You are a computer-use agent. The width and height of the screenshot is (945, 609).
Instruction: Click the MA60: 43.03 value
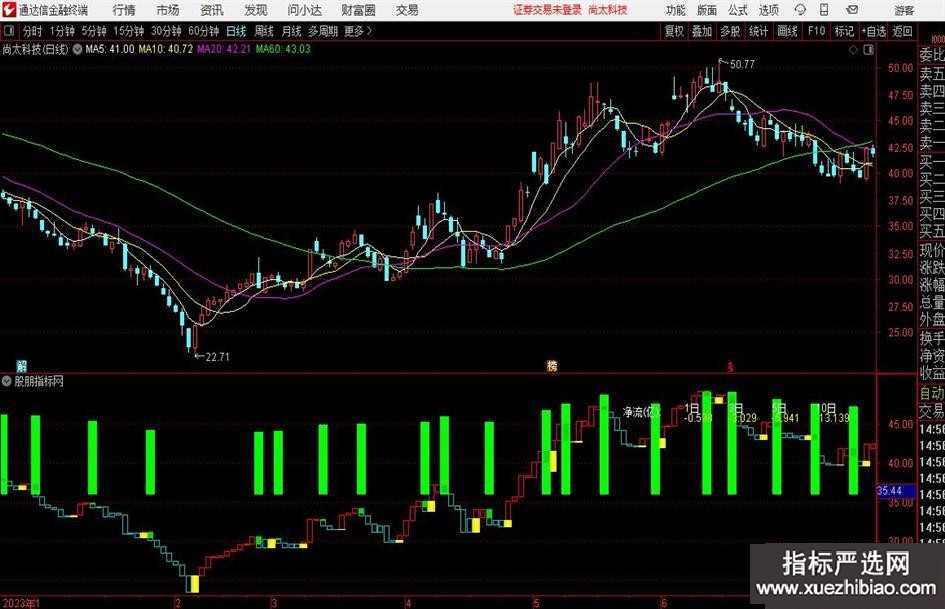pyautogui.click(x=283, y=49)
